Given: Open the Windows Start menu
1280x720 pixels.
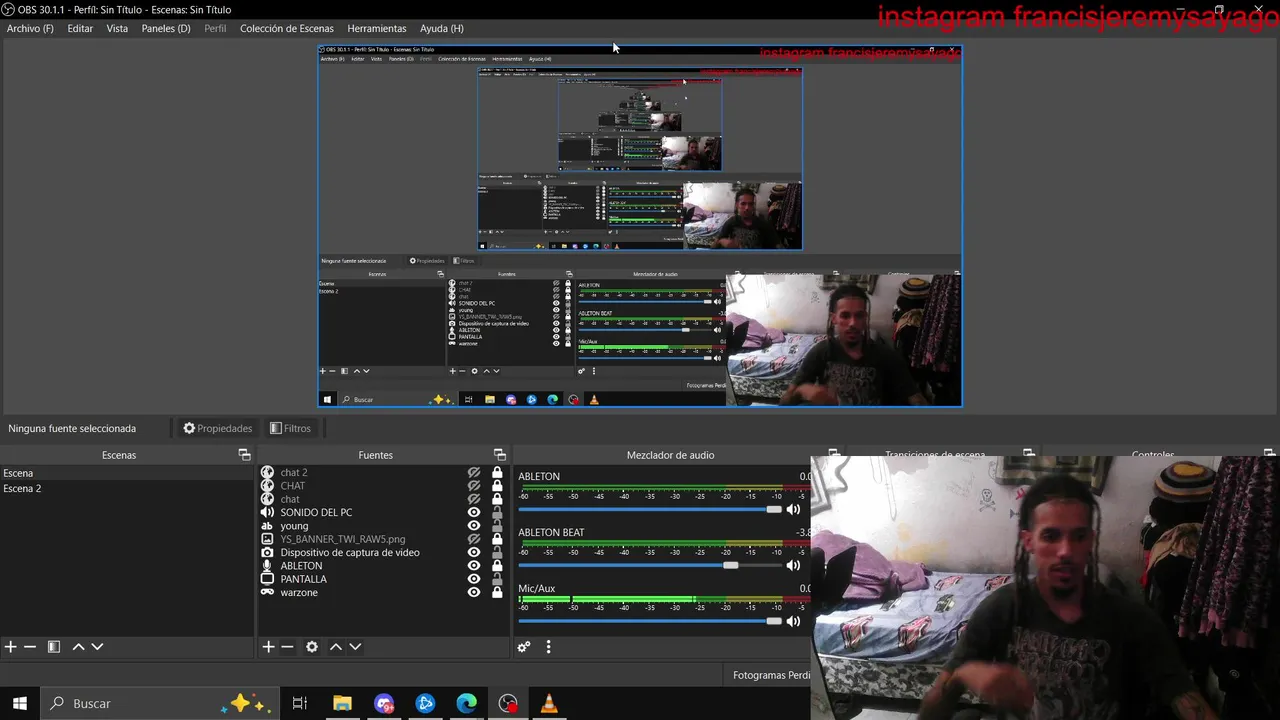Looking at the screenshot, I should pos(19,704).
